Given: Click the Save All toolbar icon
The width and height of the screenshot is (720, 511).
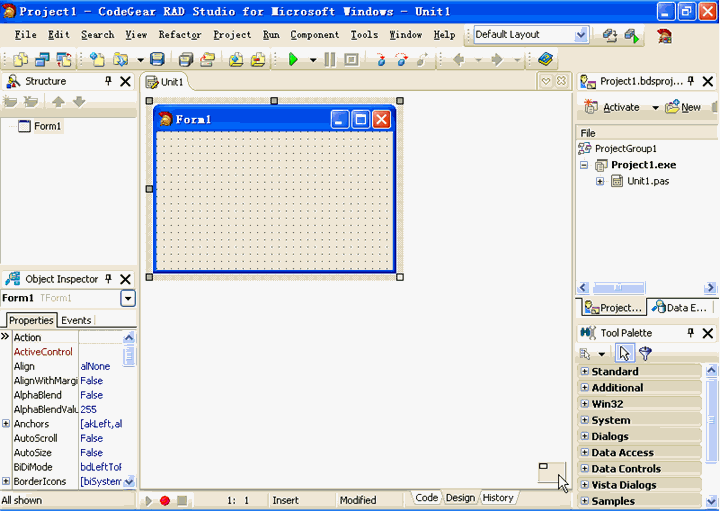Looking at the screenshot, I should [x=186, y=59].
